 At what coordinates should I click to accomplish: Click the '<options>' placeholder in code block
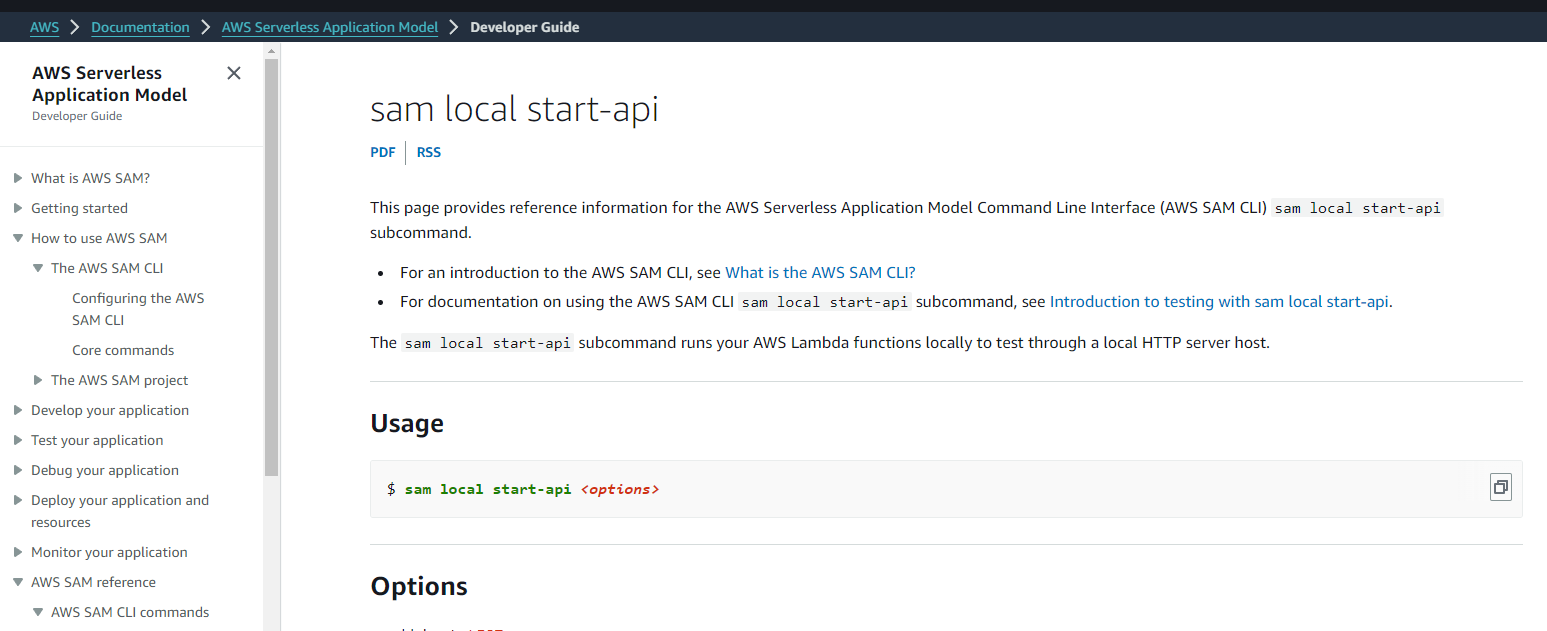620,489
